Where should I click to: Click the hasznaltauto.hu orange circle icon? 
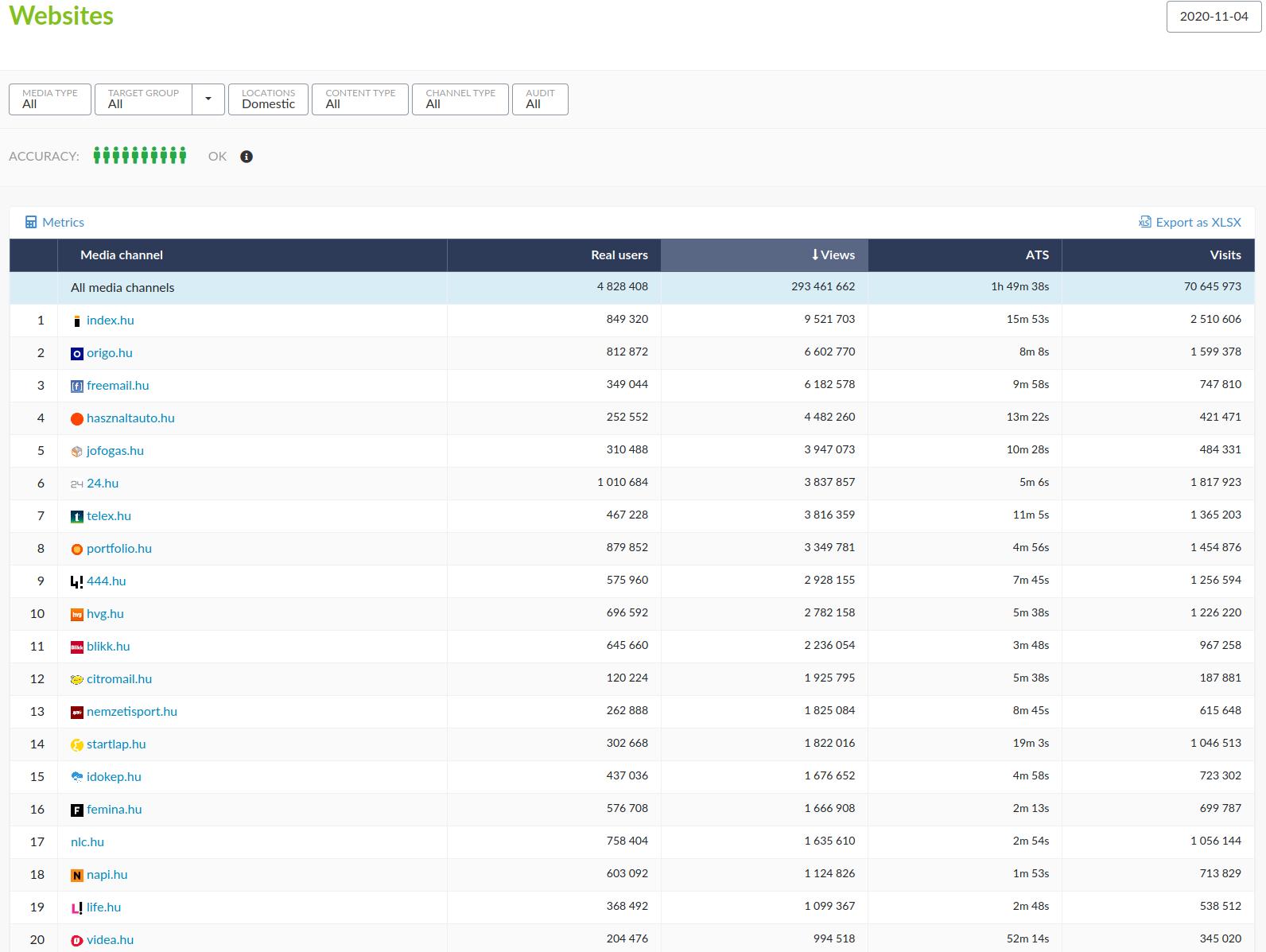(x=77, y=419)
